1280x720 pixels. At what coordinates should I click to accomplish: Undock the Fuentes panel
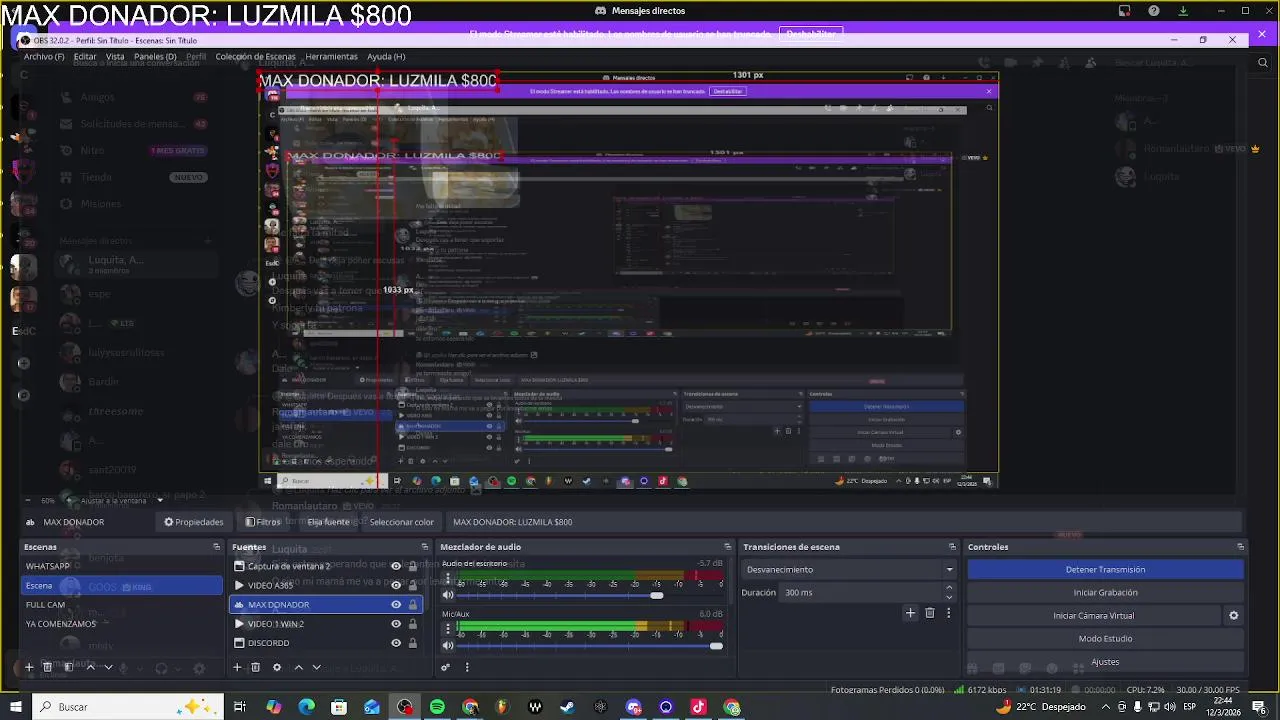(x=424, y=547)
